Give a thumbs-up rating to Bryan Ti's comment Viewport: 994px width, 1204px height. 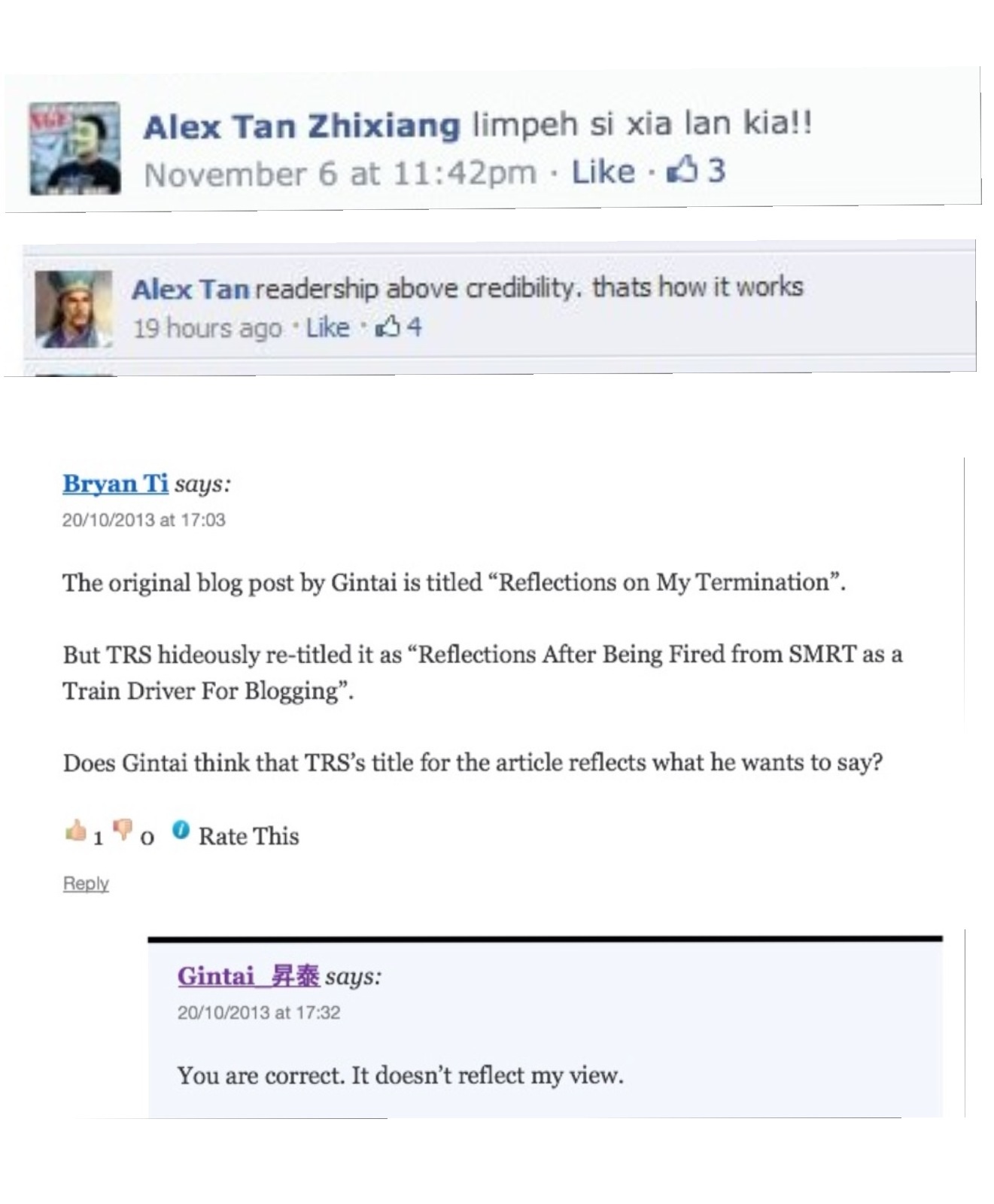click(x=76, y=830)
